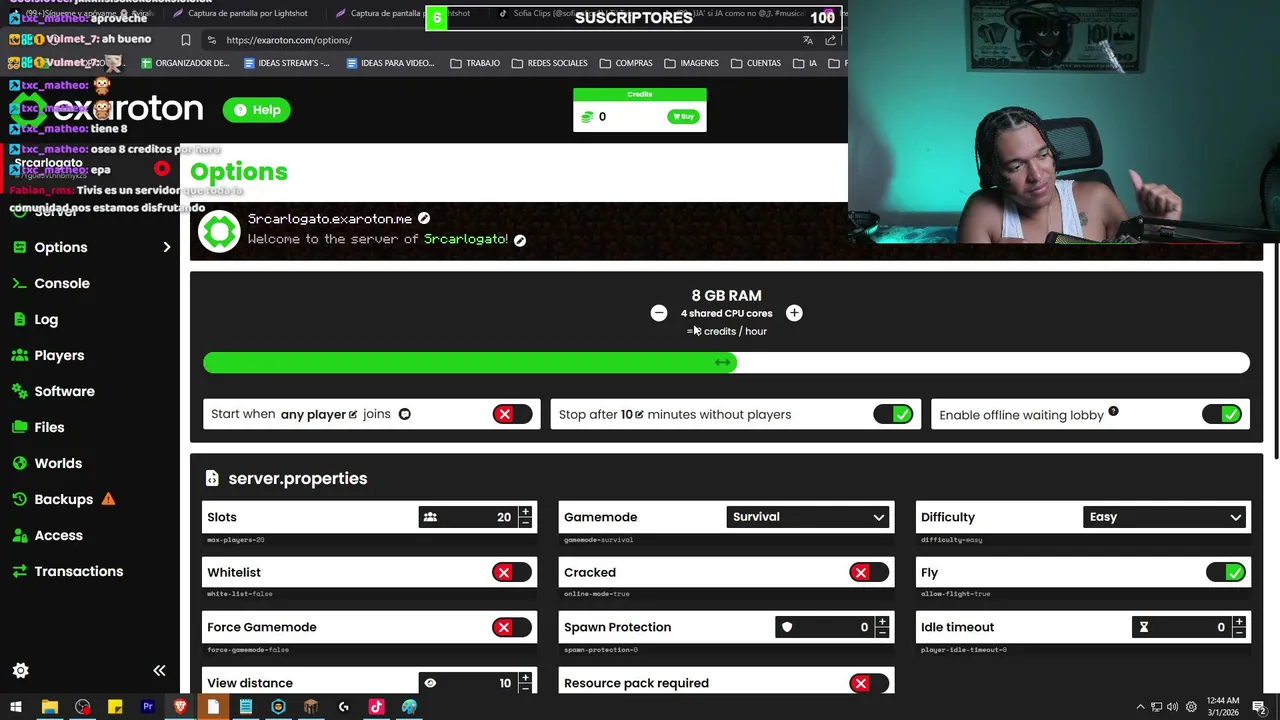This screenshot has width=1280, height=720.
Task: Click the Idle timeout hourglass icon
Action: tap(1144, 627)
